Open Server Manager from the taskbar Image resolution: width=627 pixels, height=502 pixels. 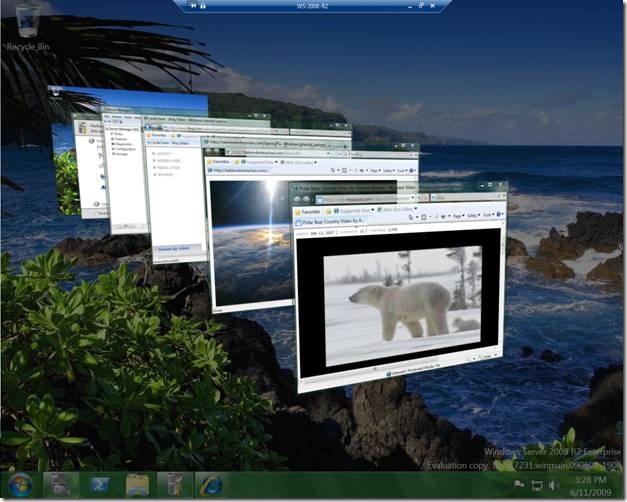(61, 485)
